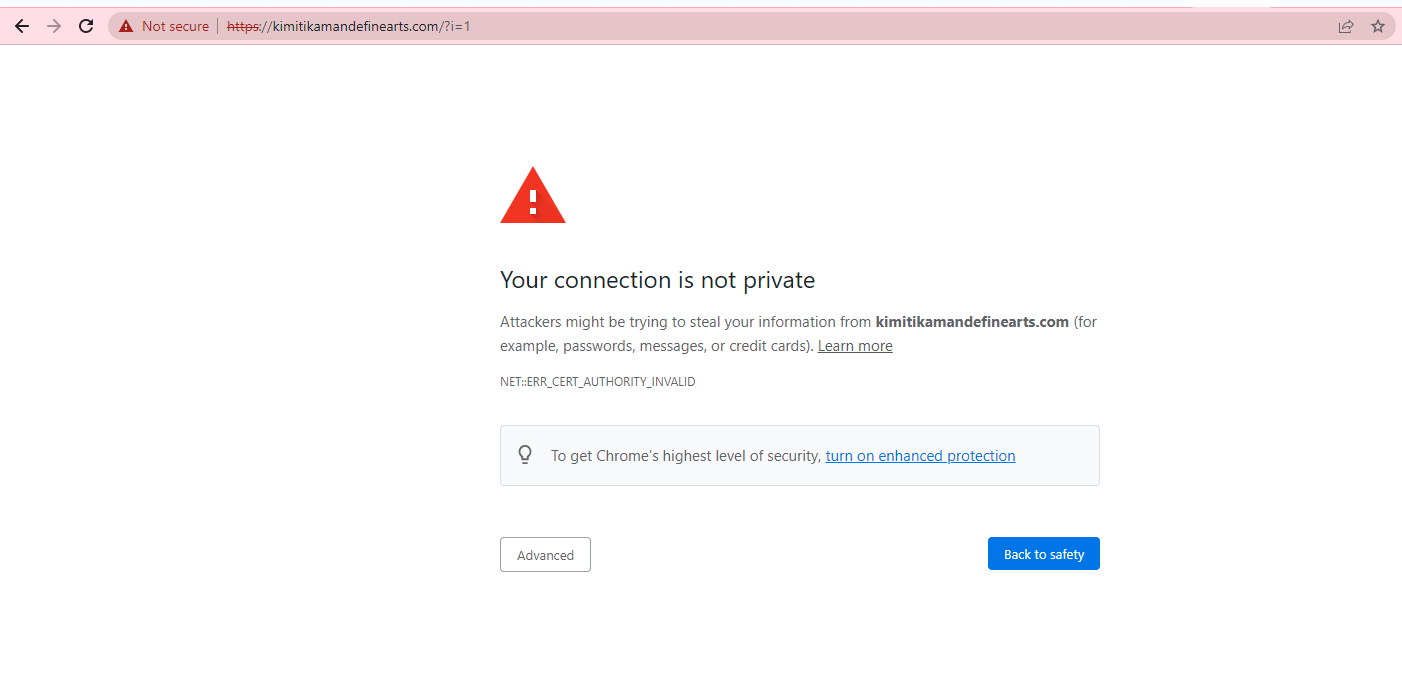Click the red warning triangle in address bar
This screenshot has width=1402, height=696.
pos(126,26)
